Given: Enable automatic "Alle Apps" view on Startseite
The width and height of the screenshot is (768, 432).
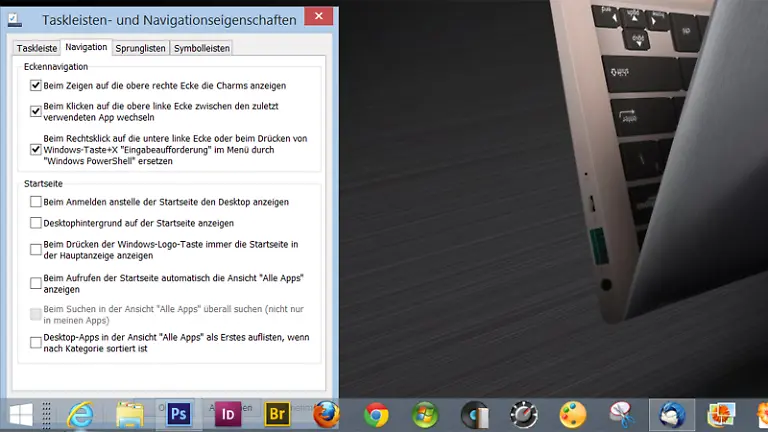Looking at the screenshot, I should click(36, 283).
